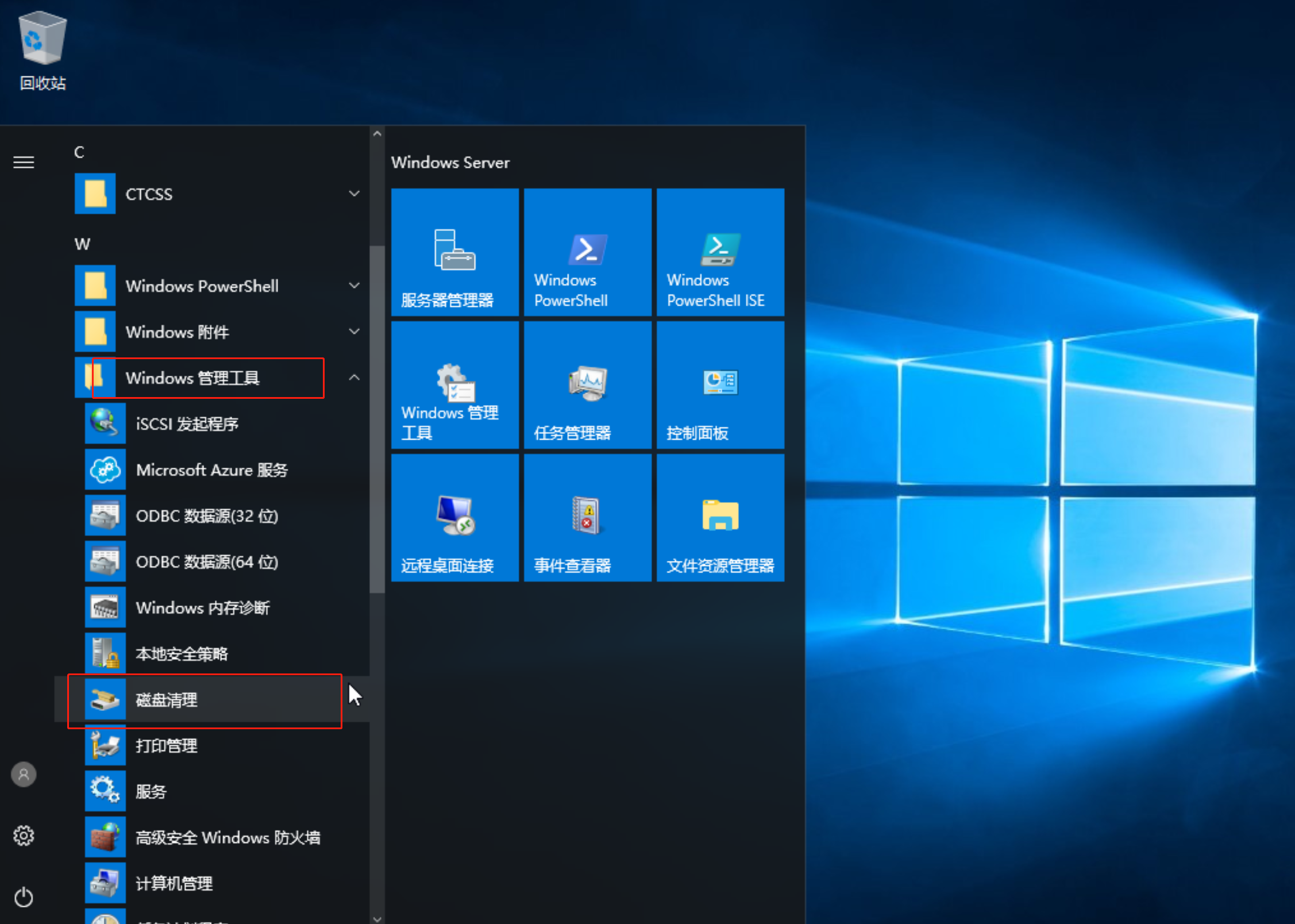The image size is (1295, 924).
Task: Click app list scrollbar thumb
Action: point(377,419)
